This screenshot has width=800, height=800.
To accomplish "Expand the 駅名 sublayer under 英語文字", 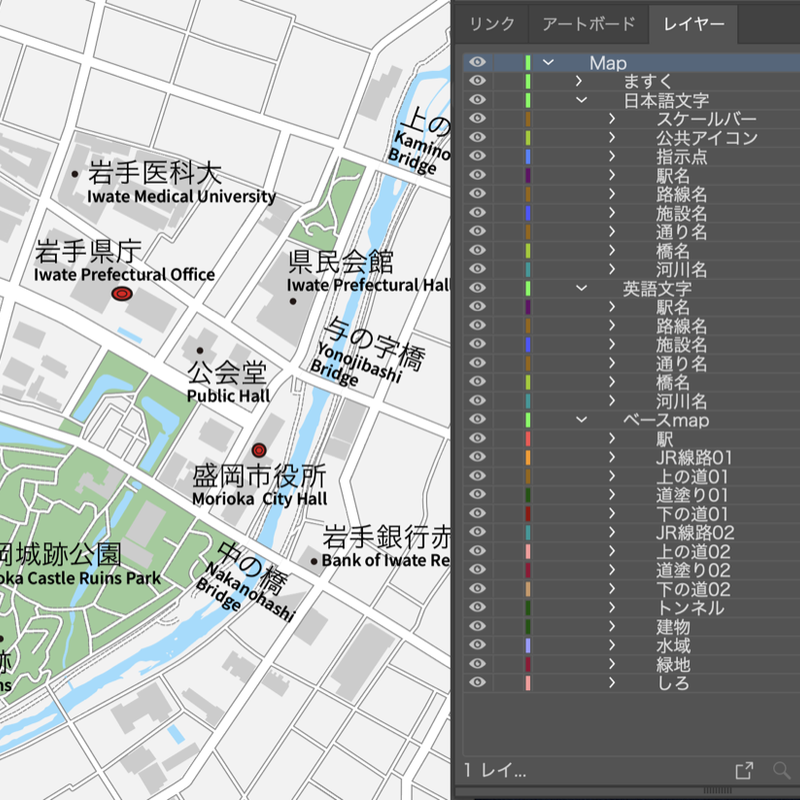I will (610, 308).
